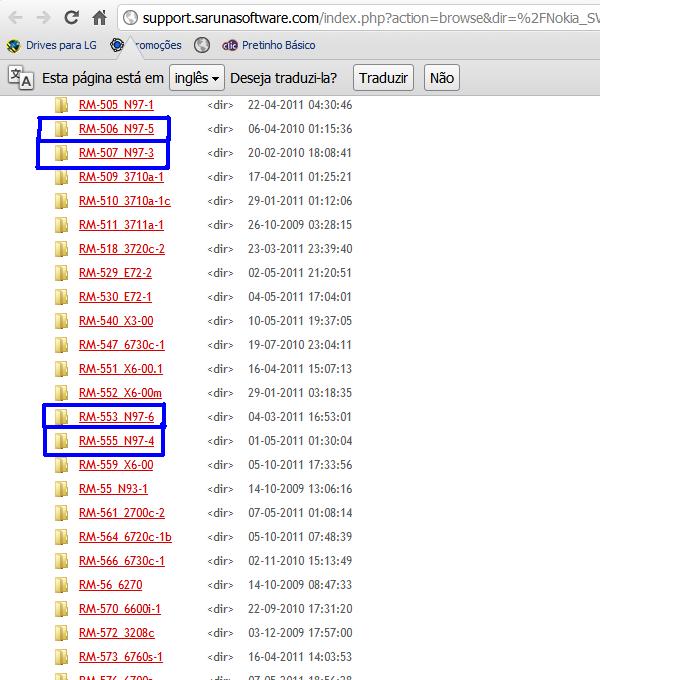
Task: Open the RM-570_6600i-1 folder link
Action: [120, 608]
